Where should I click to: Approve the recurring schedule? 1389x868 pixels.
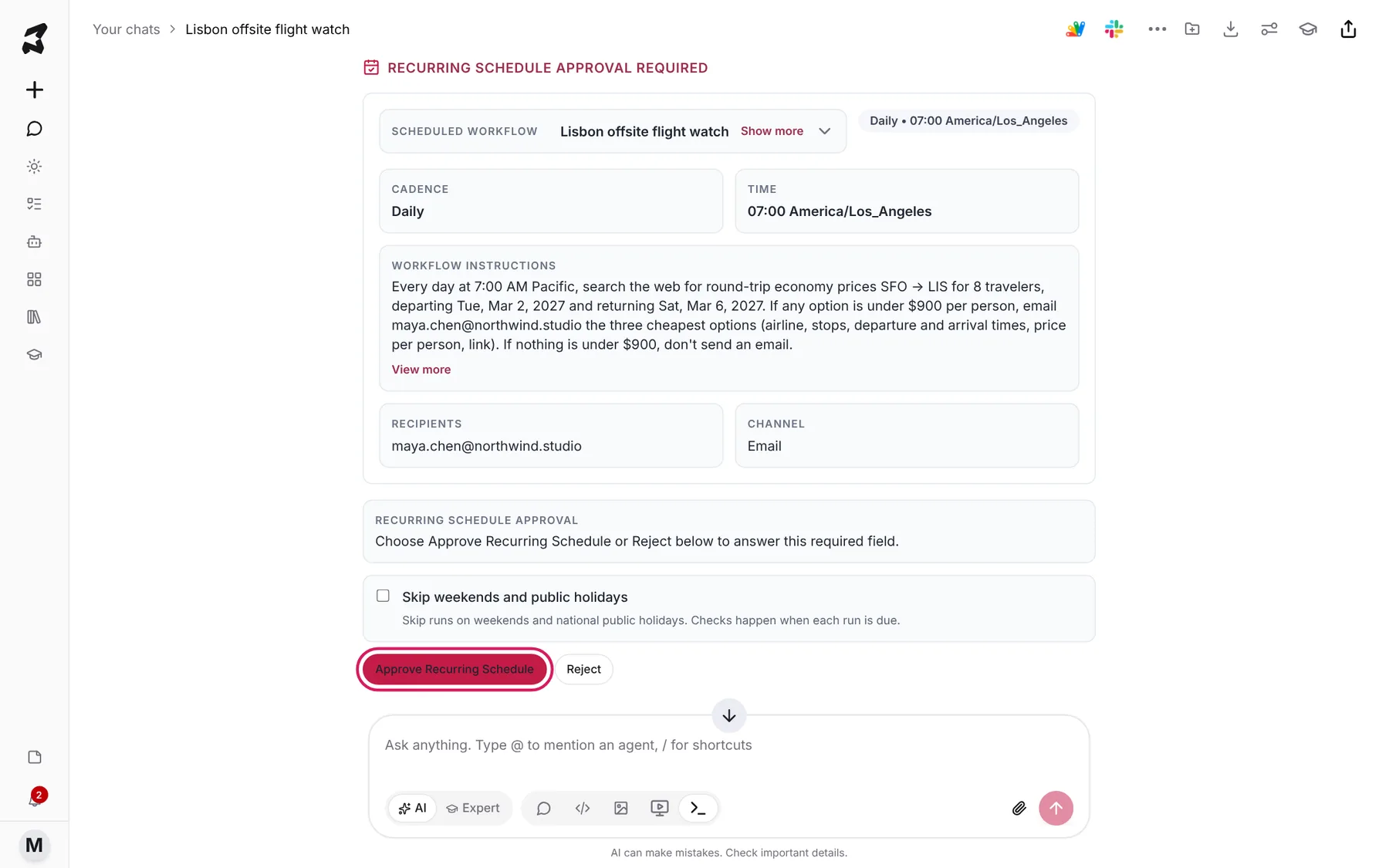coord(455,669)
